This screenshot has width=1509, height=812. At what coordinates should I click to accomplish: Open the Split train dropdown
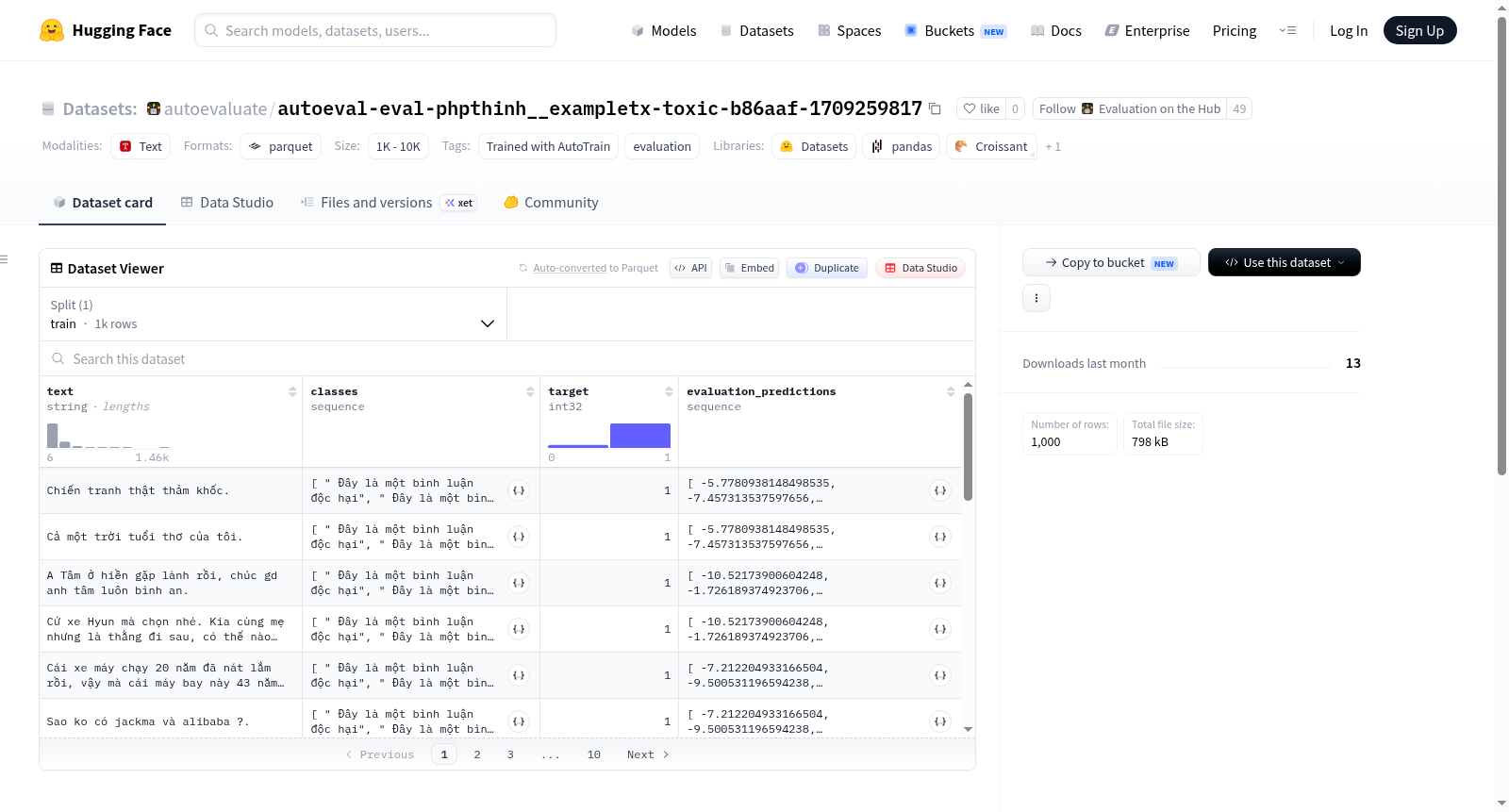(x=273, y=314)
